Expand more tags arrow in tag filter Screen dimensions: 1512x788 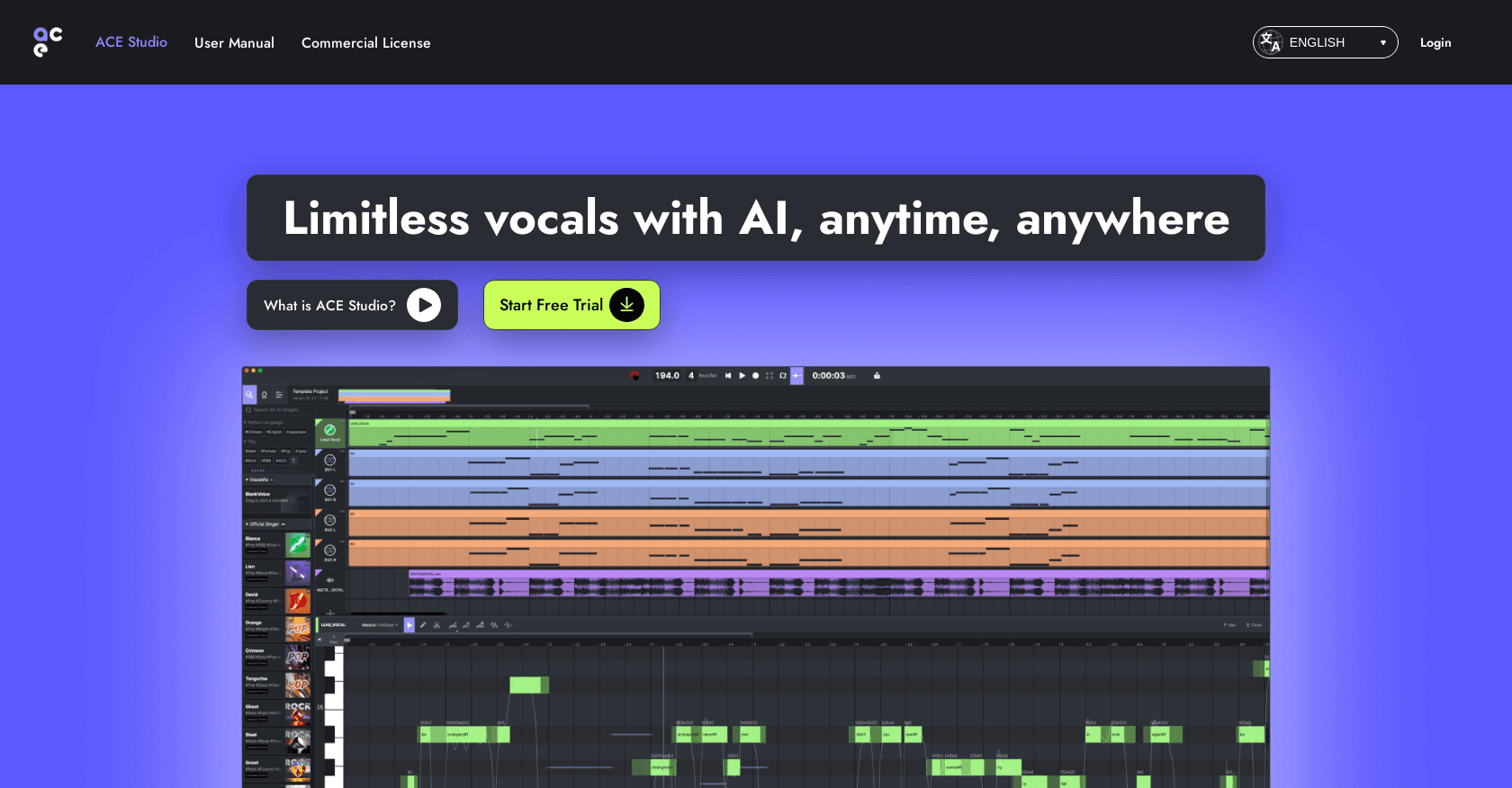(x=293, y=461)
